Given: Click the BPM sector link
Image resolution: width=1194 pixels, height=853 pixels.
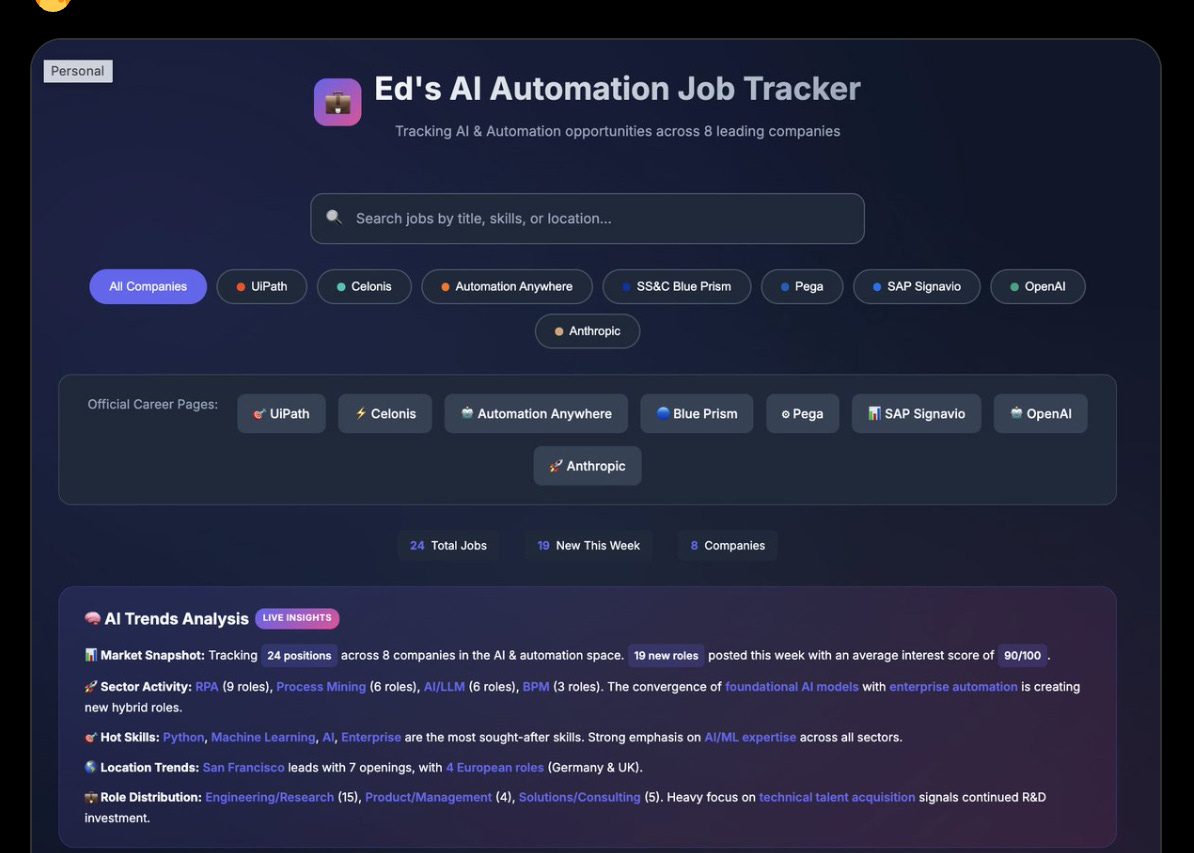Looking at the screenshot, I should pyautogui.click(x=536, y=686).
